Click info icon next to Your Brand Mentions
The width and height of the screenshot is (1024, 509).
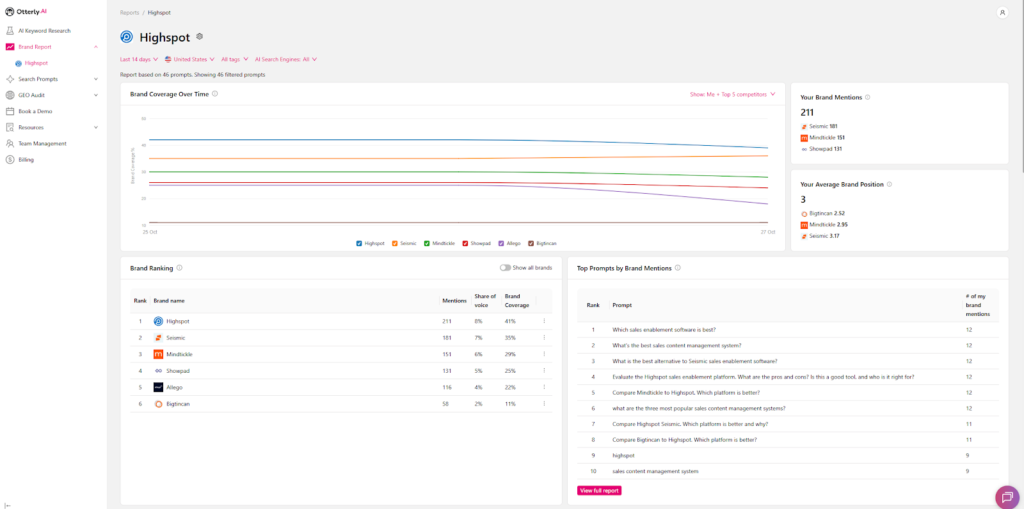point(867,97)
